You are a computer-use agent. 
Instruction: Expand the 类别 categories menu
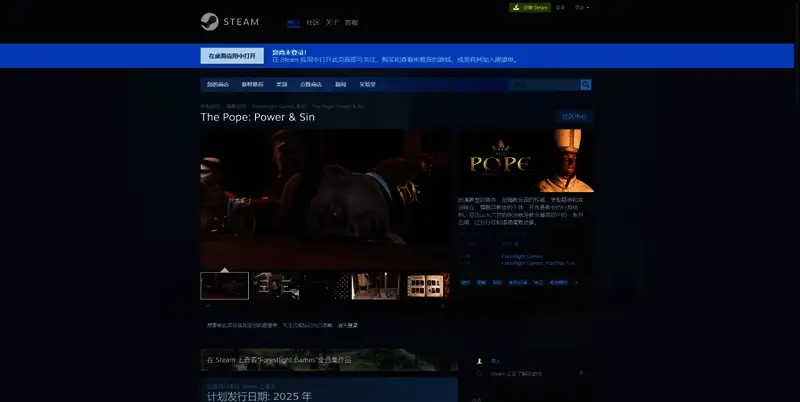[x=282, y=85]
